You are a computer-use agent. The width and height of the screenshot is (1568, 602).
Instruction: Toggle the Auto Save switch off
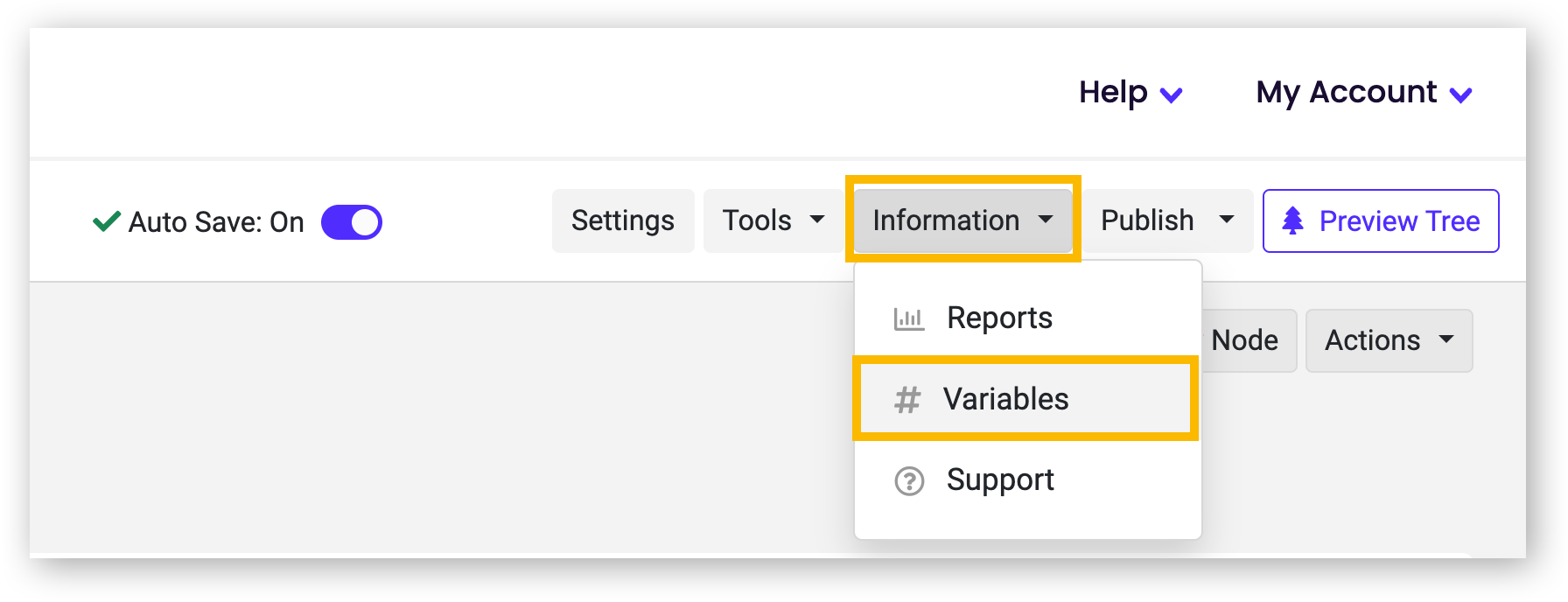pyautogui.click(x=352, y=222)
